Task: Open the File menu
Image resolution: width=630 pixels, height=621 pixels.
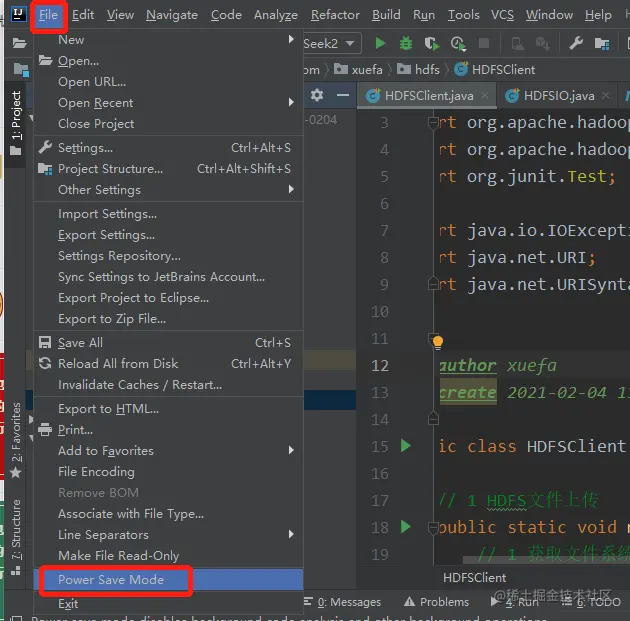Action: click(49, 15)
